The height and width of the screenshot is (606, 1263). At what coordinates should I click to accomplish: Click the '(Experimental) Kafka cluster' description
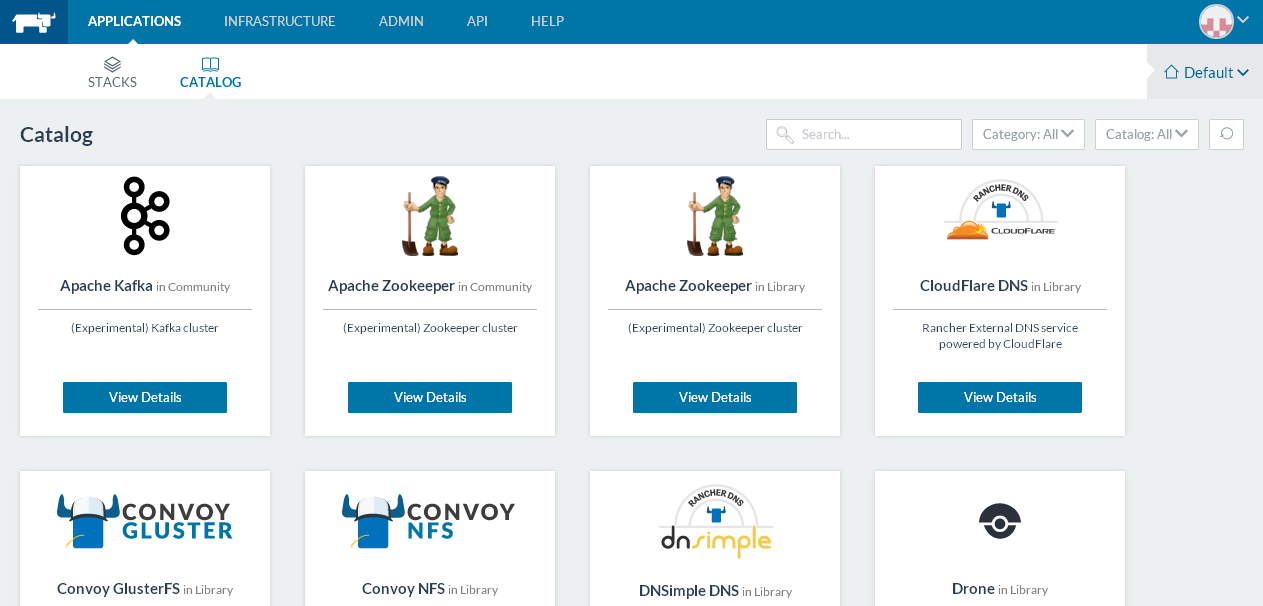pyautogui.click(x=145, y=328)
